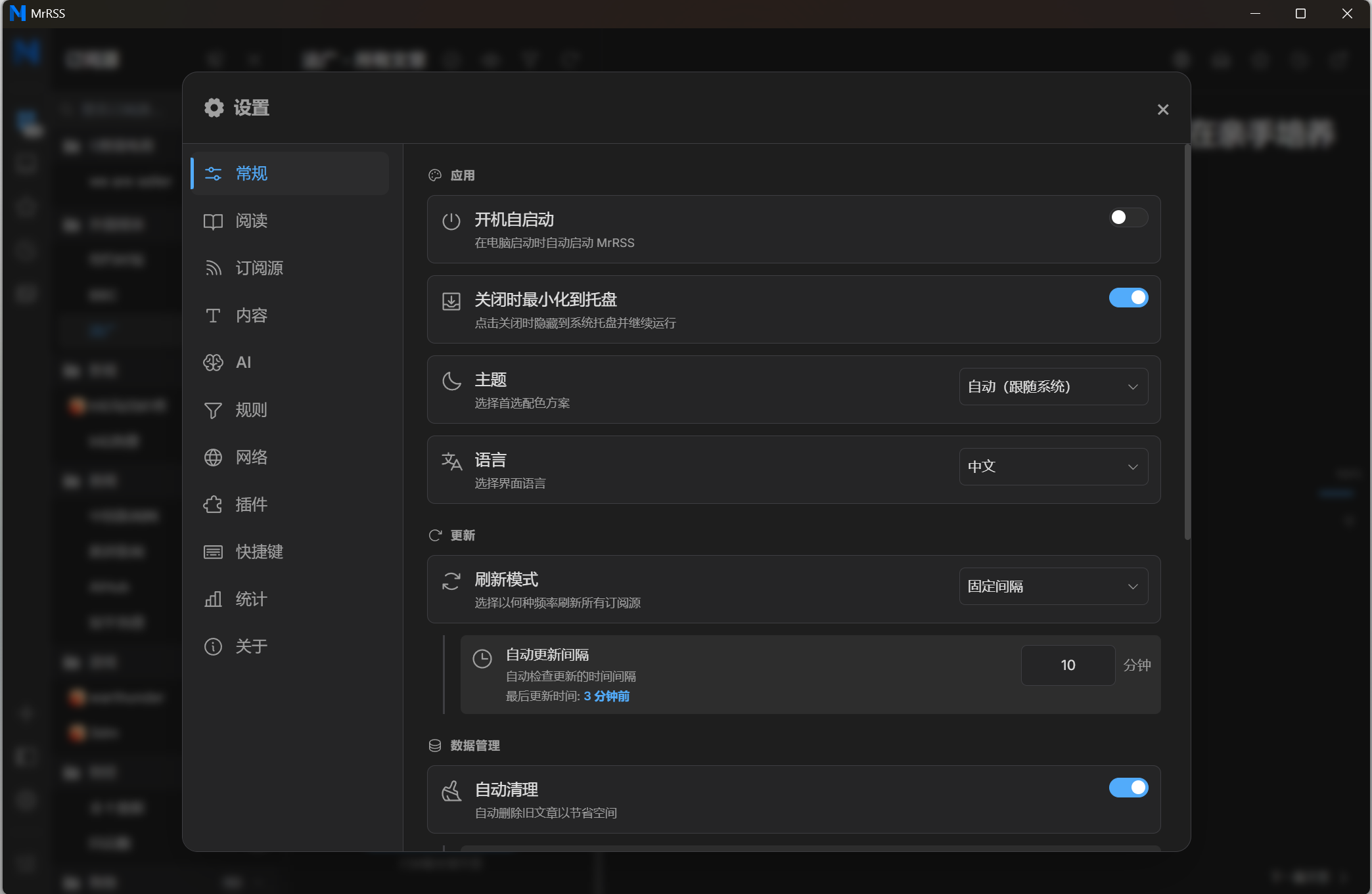Open 规则 settings via the funnel icon
The height and width of the screenshot is (894, 1372).
pos(213,411)
